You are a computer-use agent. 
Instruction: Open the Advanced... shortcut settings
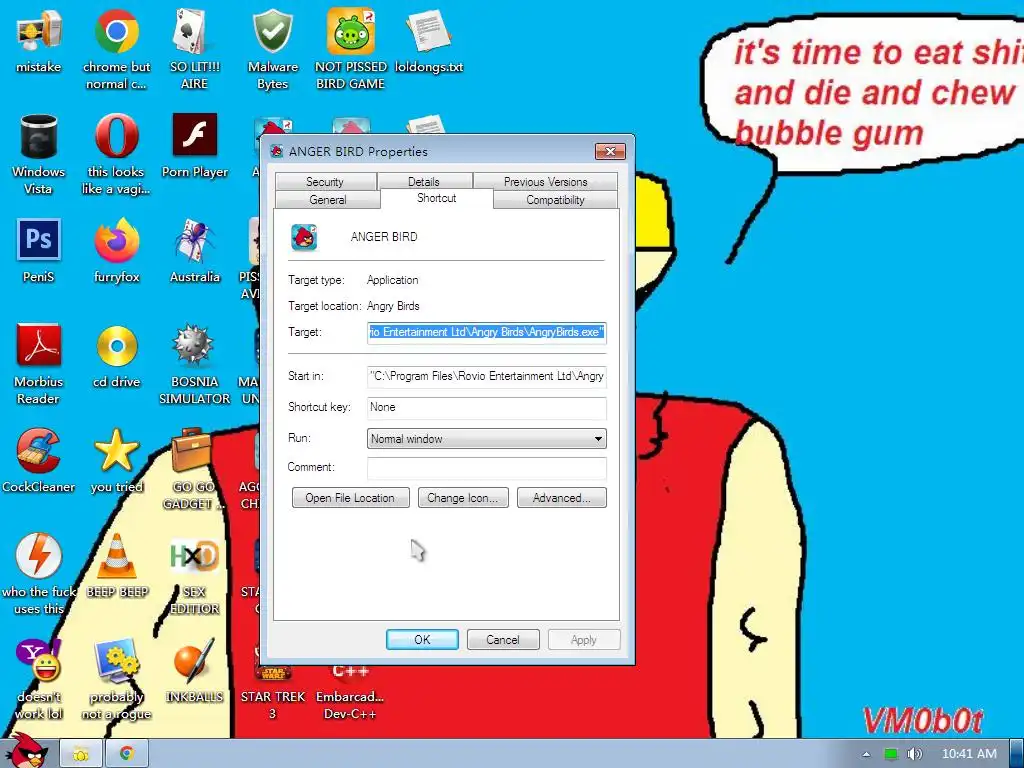click(562, 498)
